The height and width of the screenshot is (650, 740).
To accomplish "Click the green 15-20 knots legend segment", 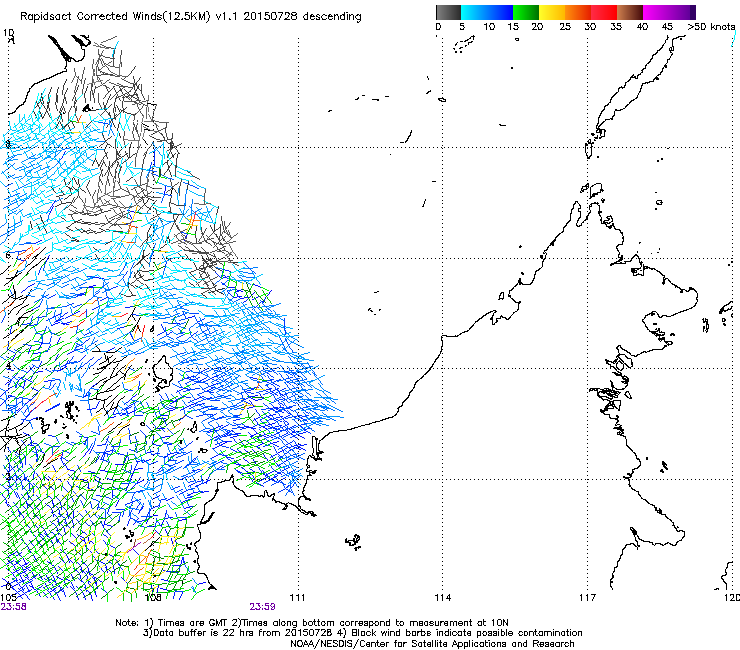I will tap(526, 12).
